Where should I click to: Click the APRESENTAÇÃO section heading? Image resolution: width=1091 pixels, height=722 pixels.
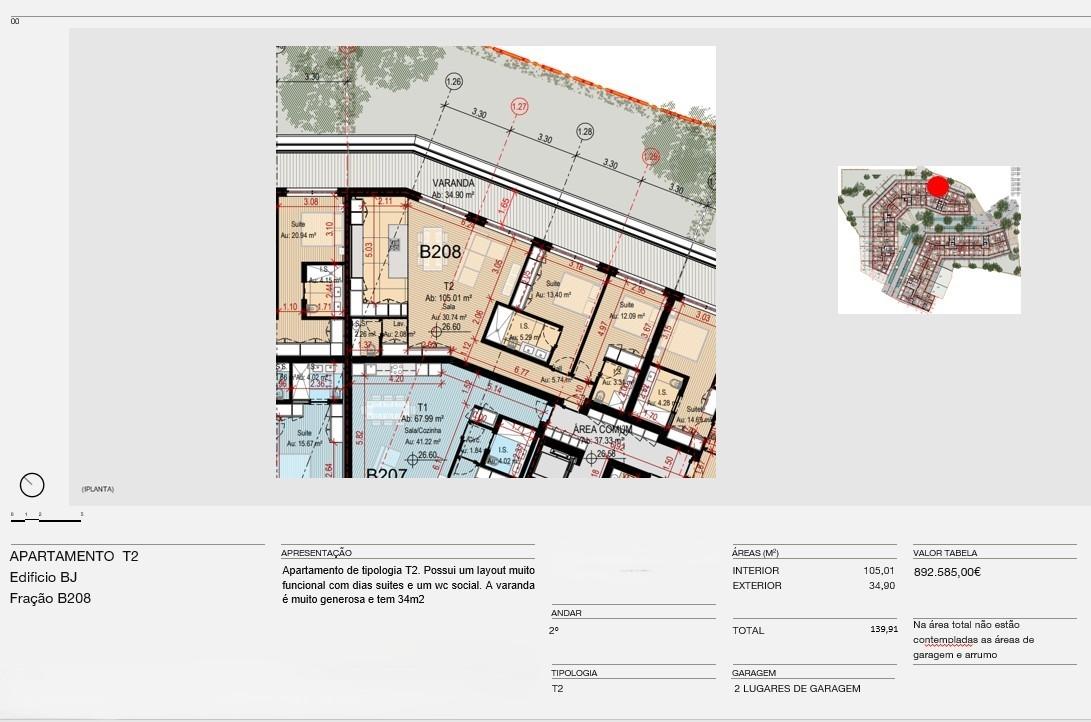317,552
